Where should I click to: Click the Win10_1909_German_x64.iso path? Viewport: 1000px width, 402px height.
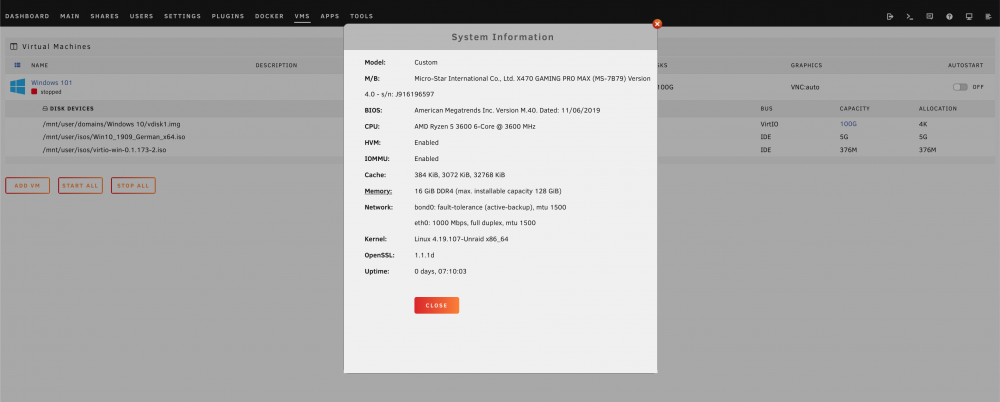114,137
